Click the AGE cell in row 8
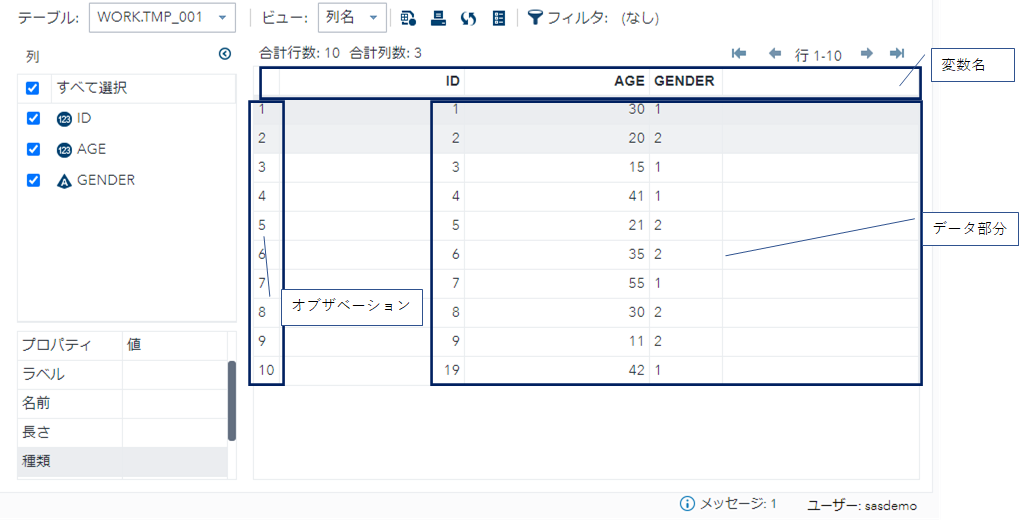This screenshot has width=1019, height=520. tap(557, 313)
